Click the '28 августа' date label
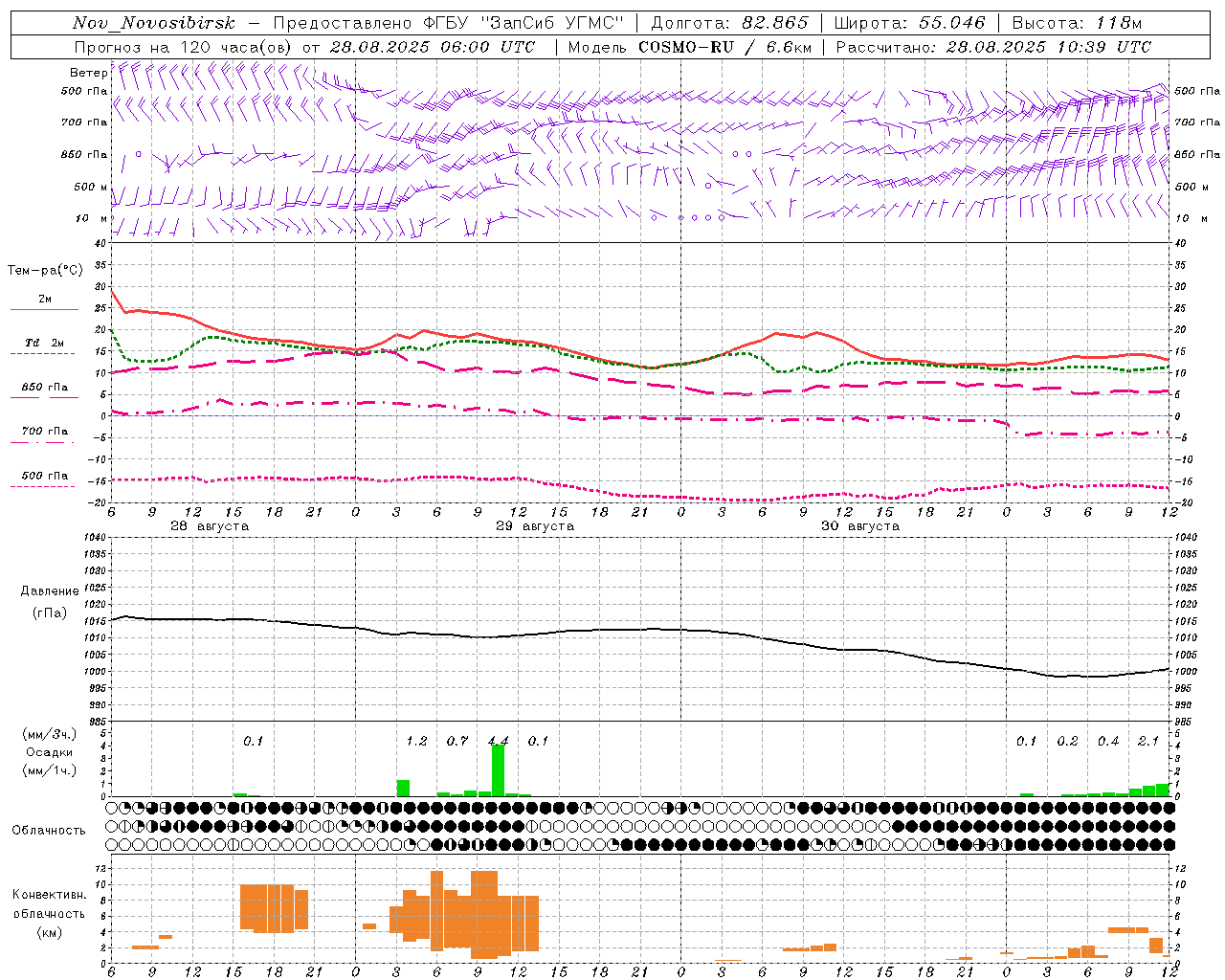Screen dimensions: 1225x980 point(210,526)
